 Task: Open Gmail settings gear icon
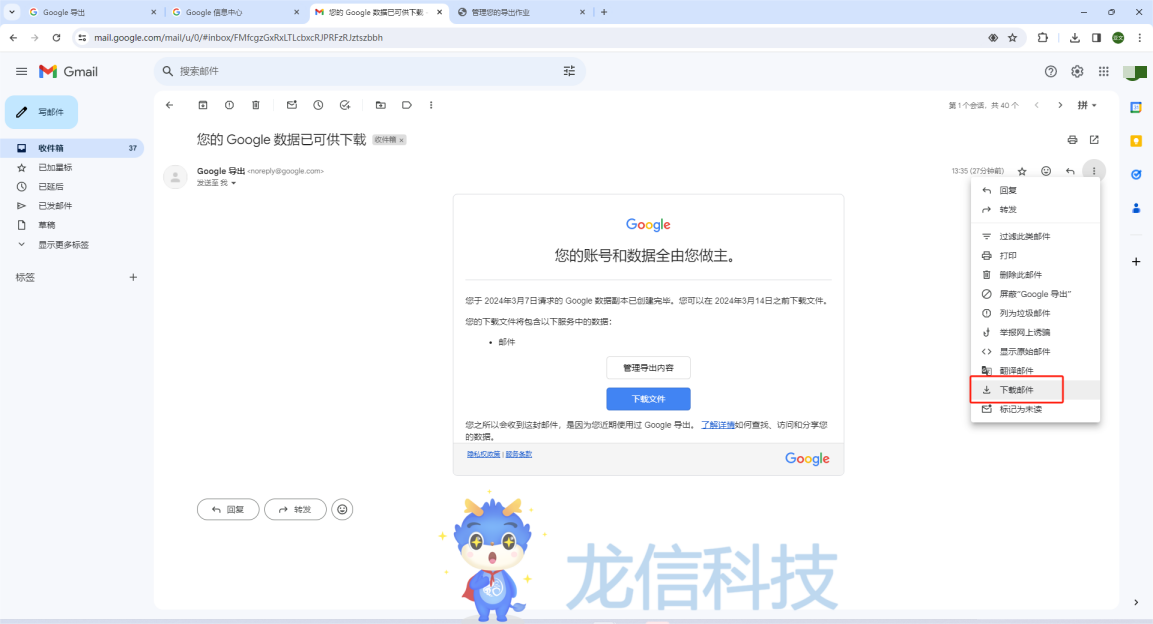tap(1077, 71)
